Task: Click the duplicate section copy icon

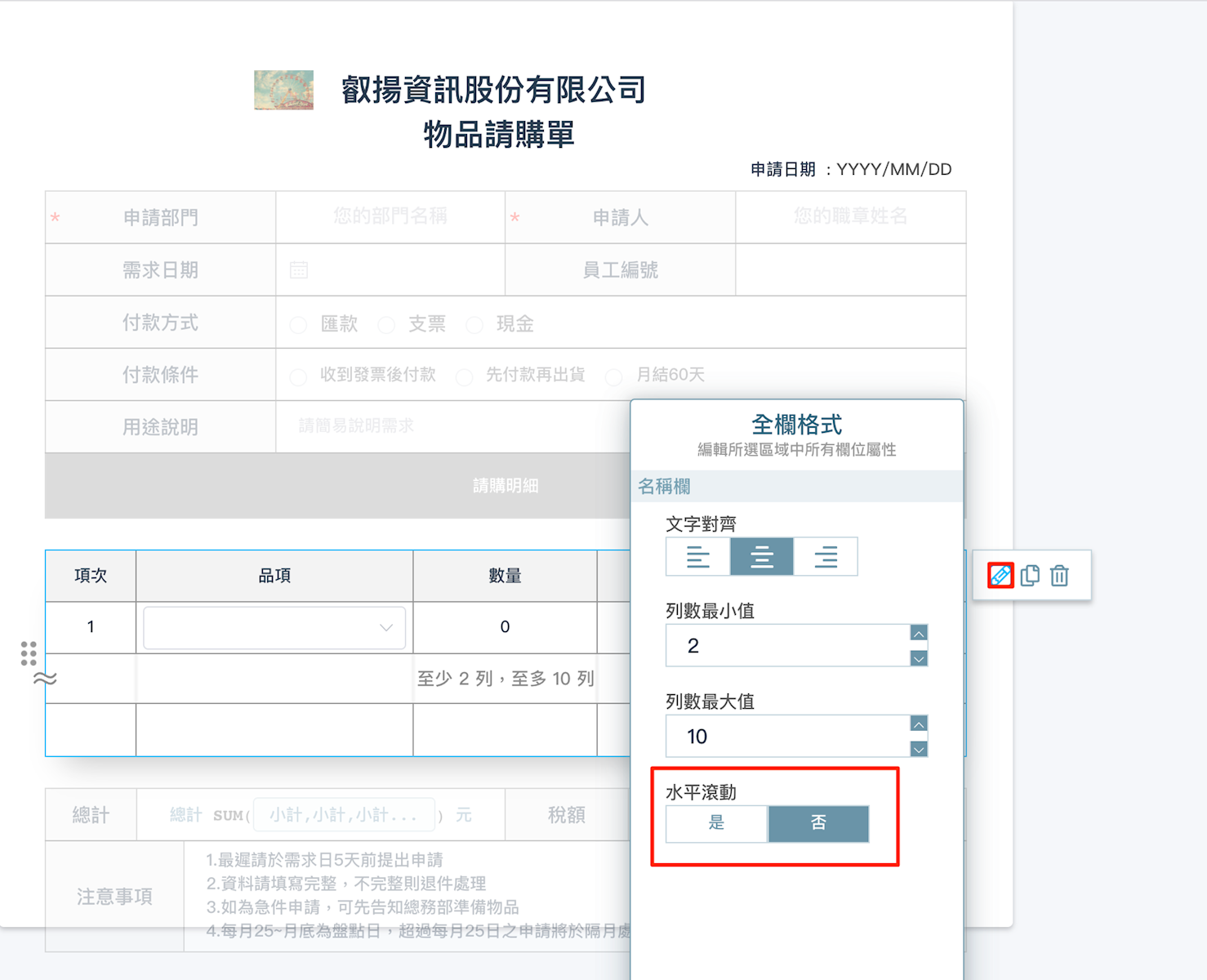Action: [x=1030, y=576]
